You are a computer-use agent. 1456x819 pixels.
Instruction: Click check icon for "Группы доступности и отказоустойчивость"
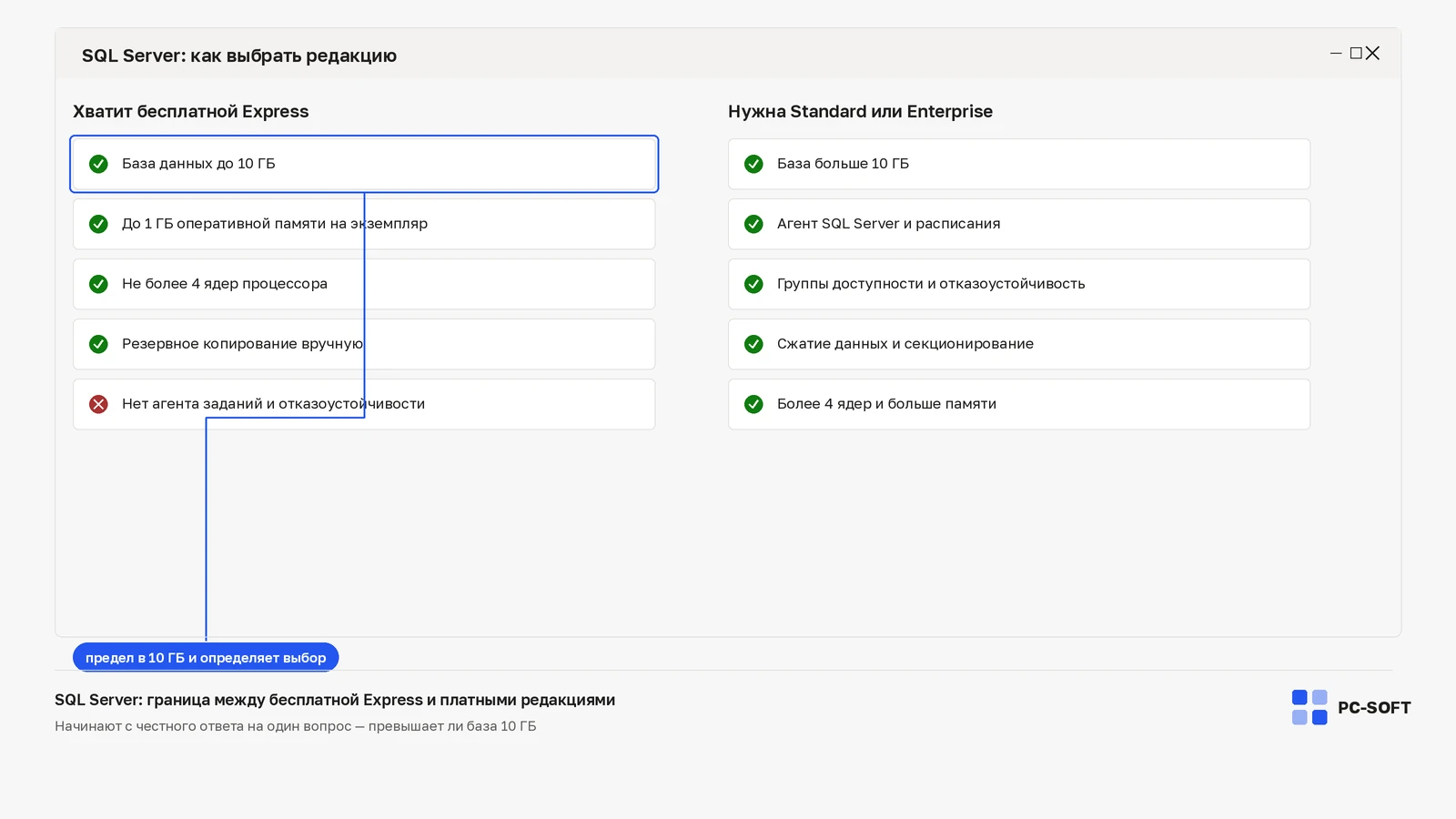pos(753,284)
